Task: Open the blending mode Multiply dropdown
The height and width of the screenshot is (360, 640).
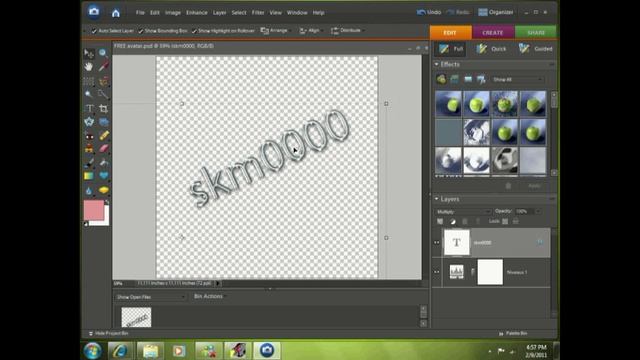Action: [463, 212]
